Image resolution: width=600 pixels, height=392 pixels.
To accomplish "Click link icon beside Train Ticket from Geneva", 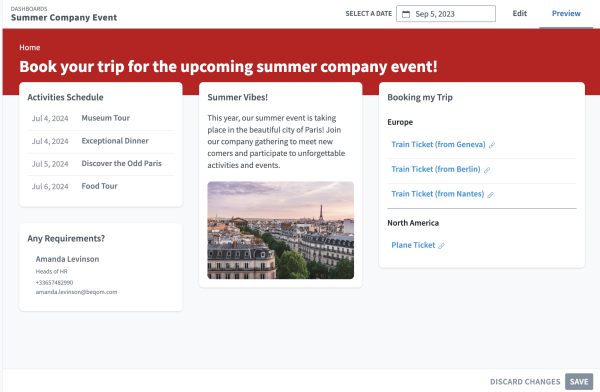I will (x=492, y=145).
